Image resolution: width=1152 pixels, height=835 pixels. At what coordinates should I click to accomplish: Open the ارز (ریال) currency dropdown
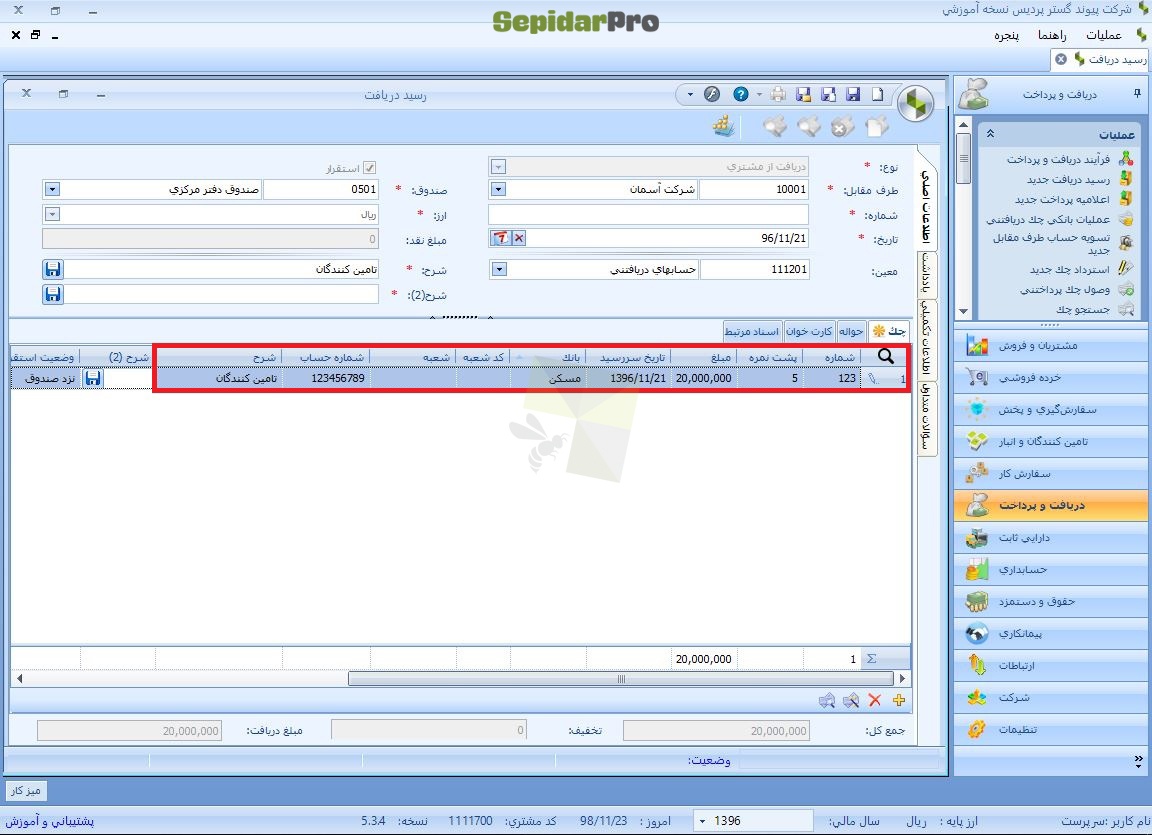click(x=51, y=214)
